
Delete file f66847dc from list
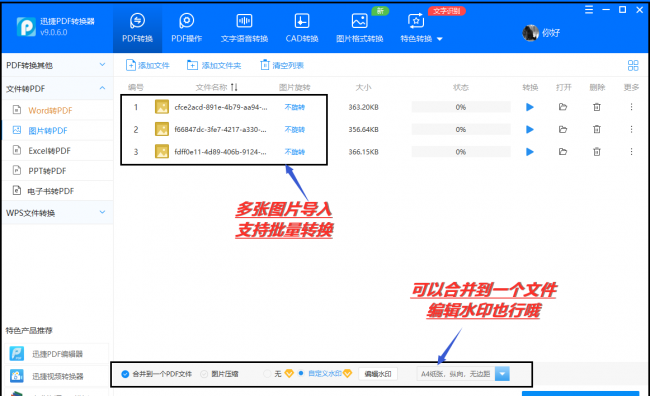(x=597, y=129)
